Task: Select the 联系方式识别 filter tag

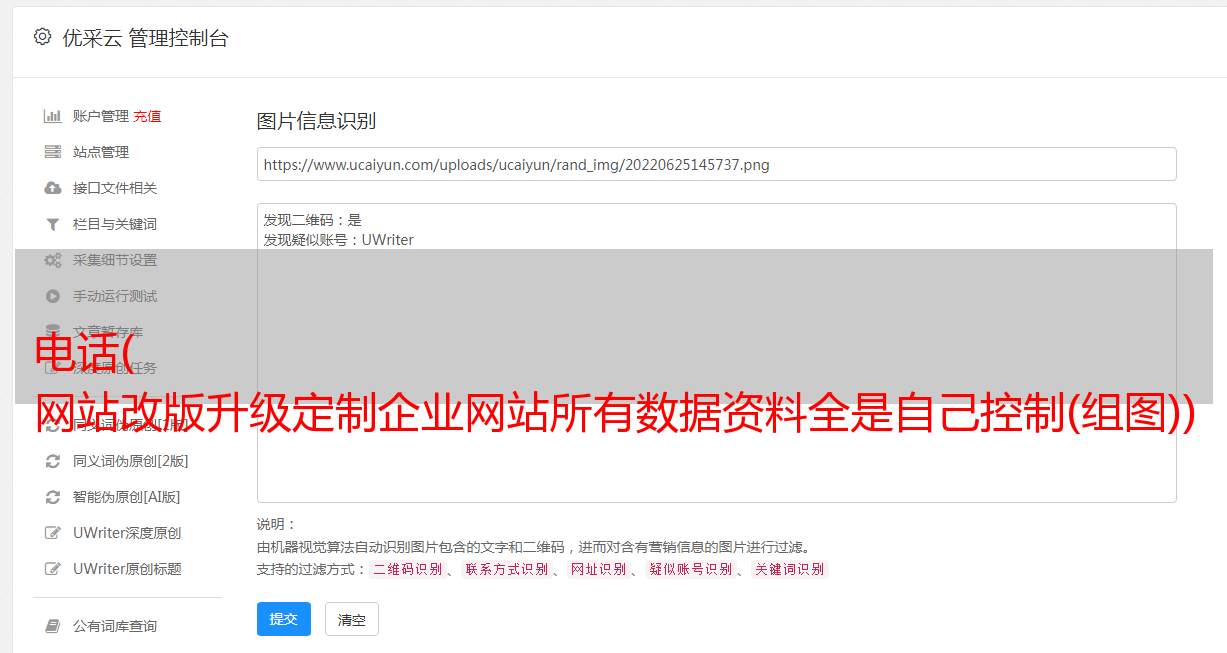Action: coord(506,569)
